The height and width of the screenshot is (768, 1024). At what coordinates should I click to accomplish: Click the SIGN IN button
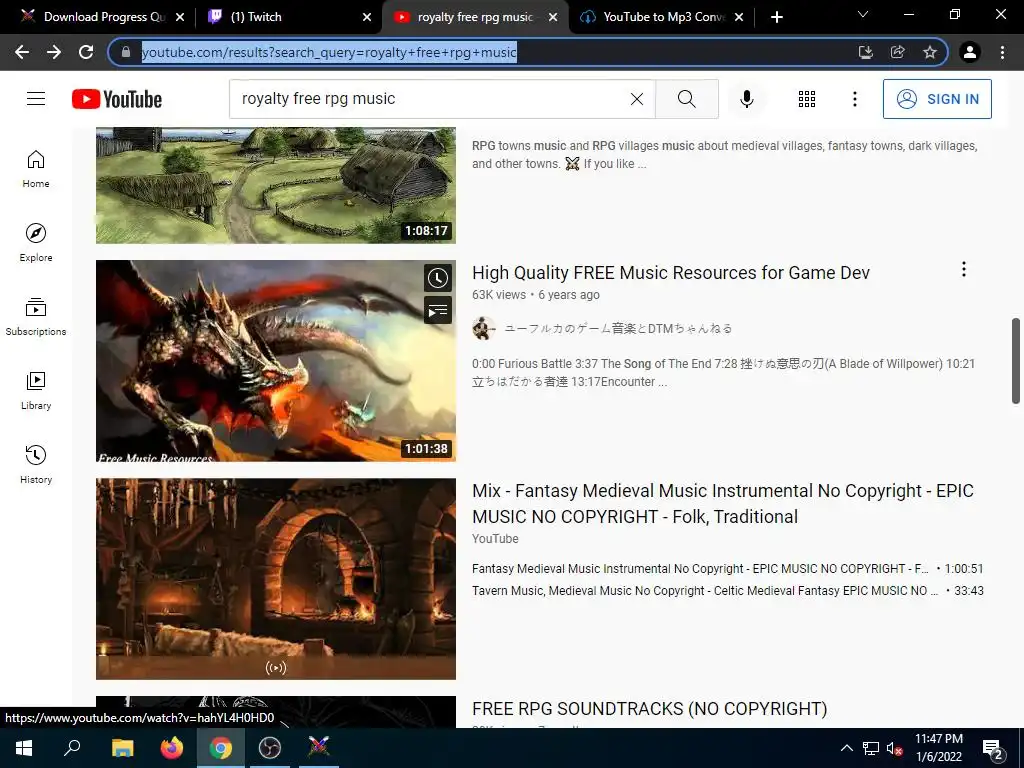tap(936, 99)
